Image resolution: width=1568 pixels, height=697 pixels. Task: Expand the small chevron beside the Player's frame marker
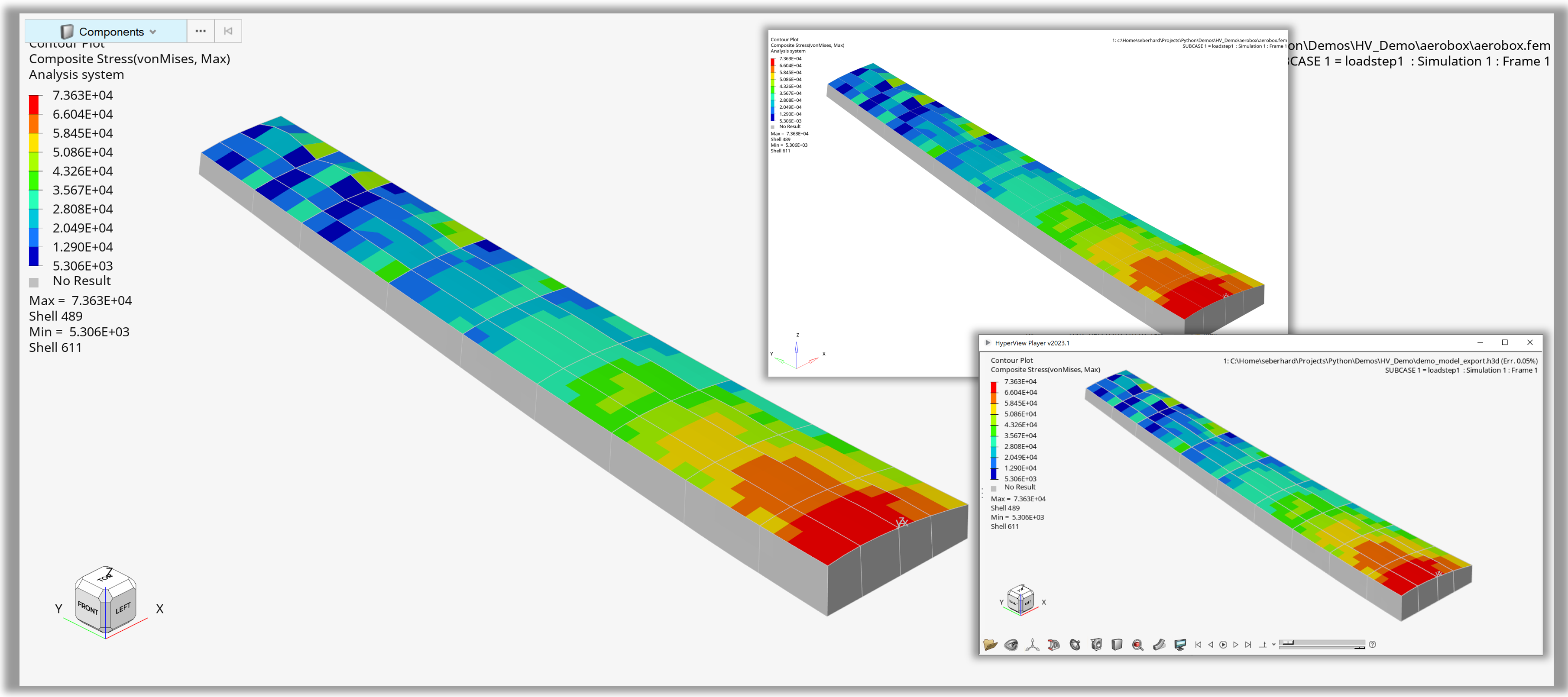(x=1273, y=645)
